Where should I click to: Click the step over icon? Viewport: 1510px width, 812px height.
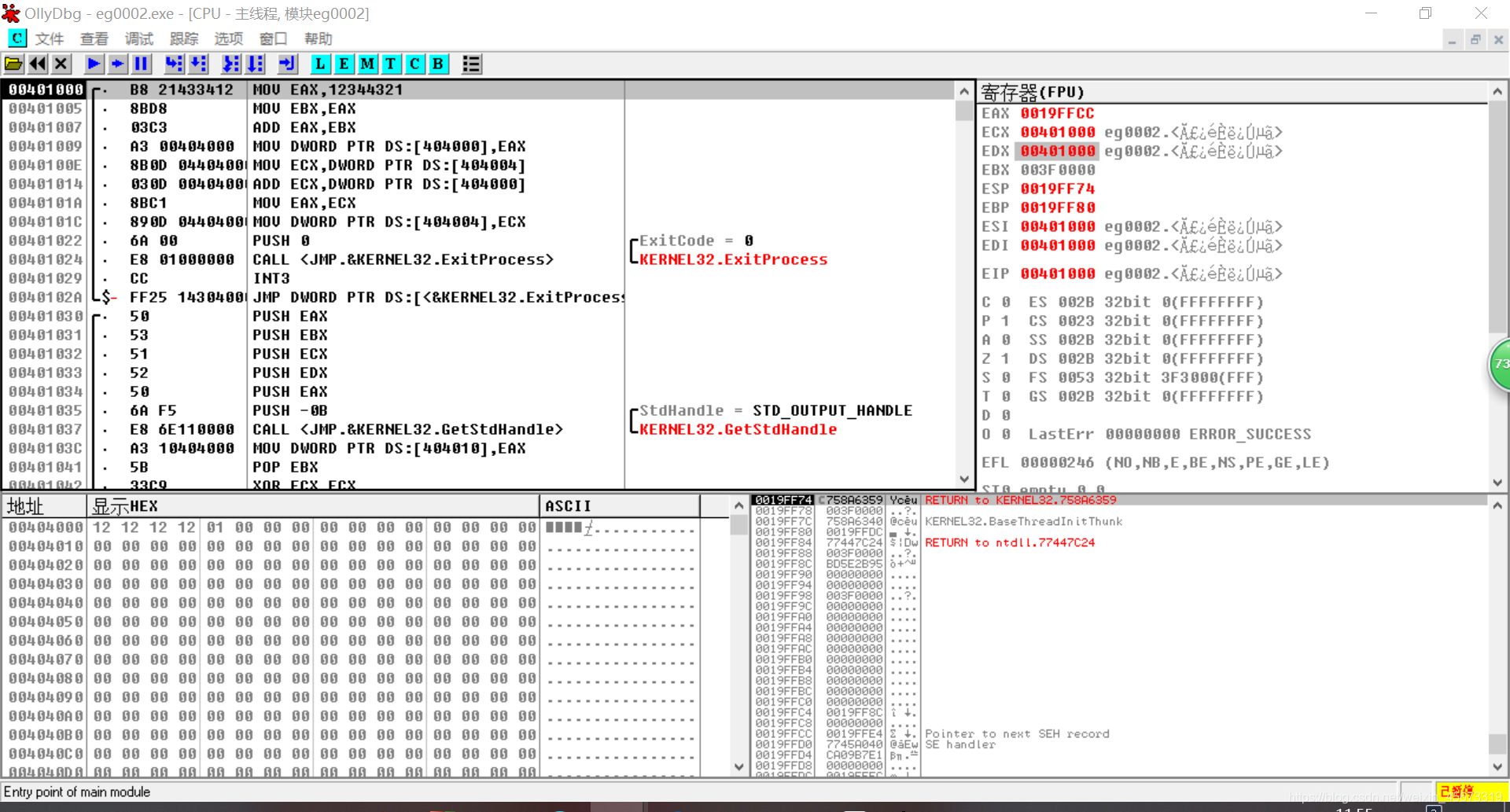(198, 64)
